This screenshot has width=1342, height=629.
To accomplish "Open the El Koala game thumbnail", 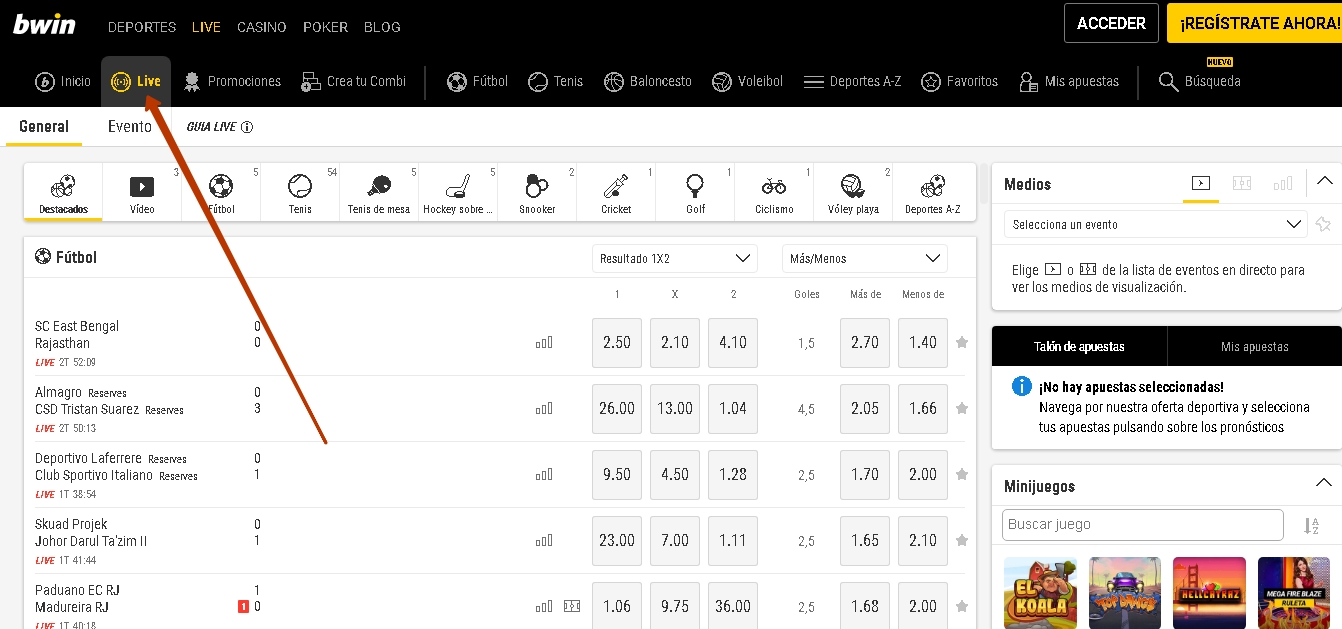I will (1040, 592).
